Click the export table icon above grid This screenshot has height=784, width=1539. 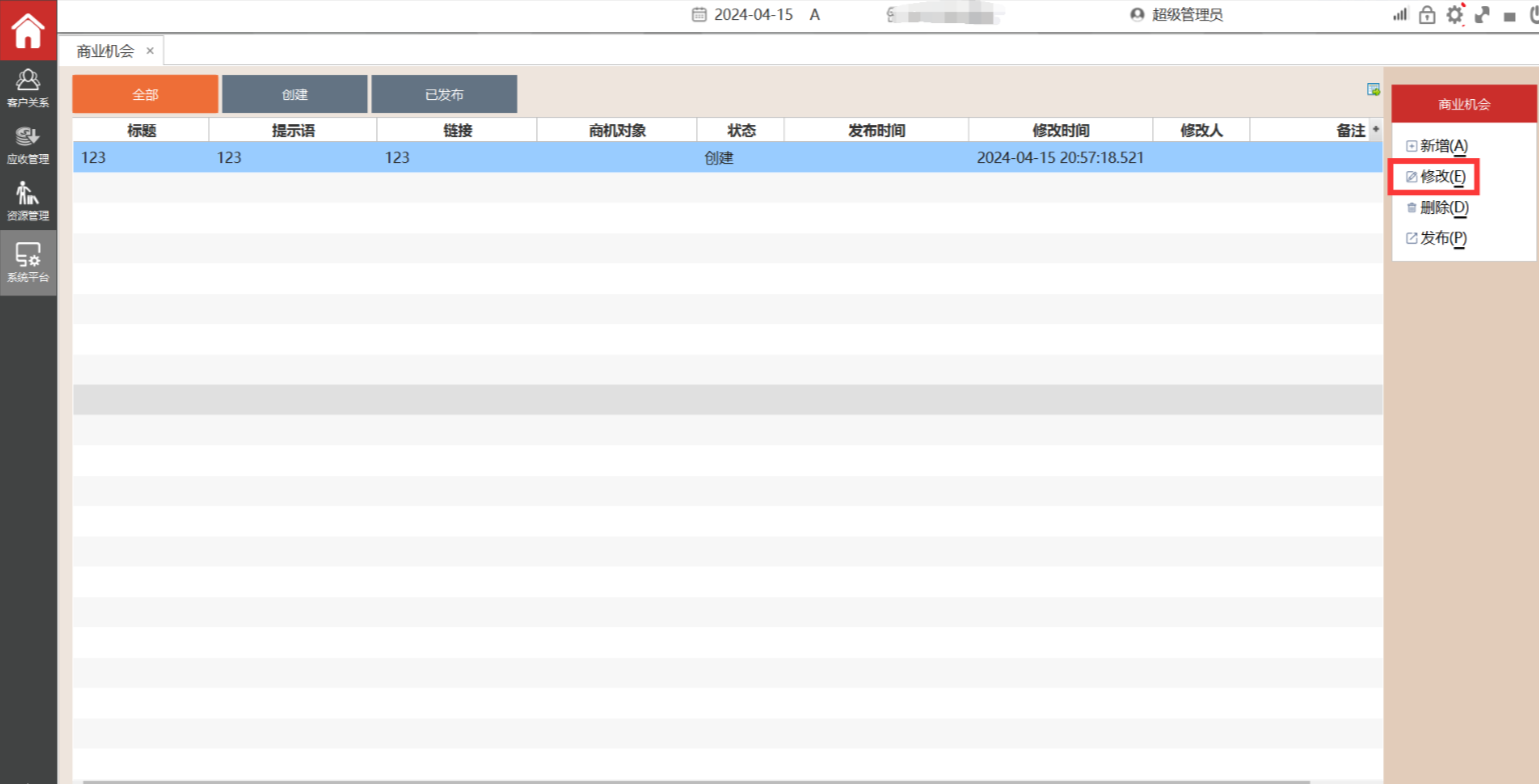pyautogui.click(x=1374, y=90)
